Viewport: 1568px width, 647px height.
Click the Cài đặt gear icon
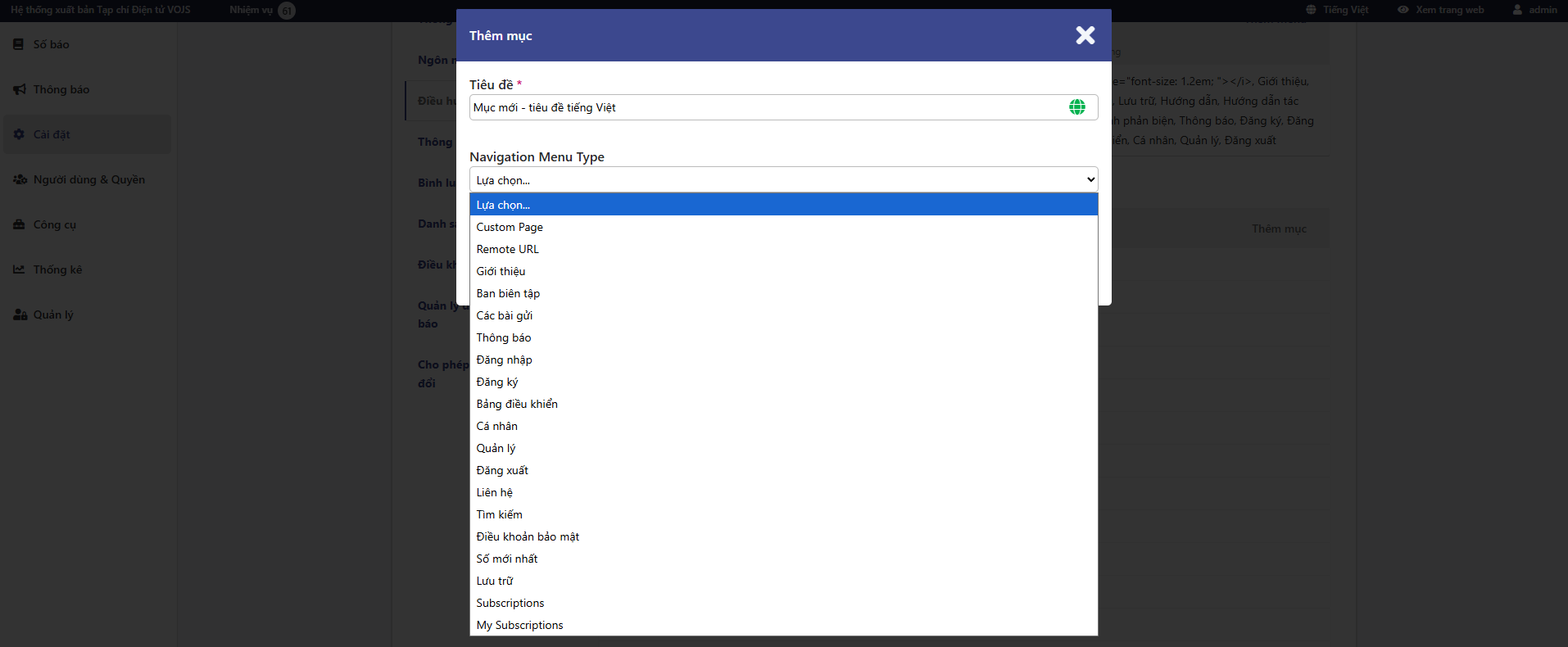click(x=19, y=134)
